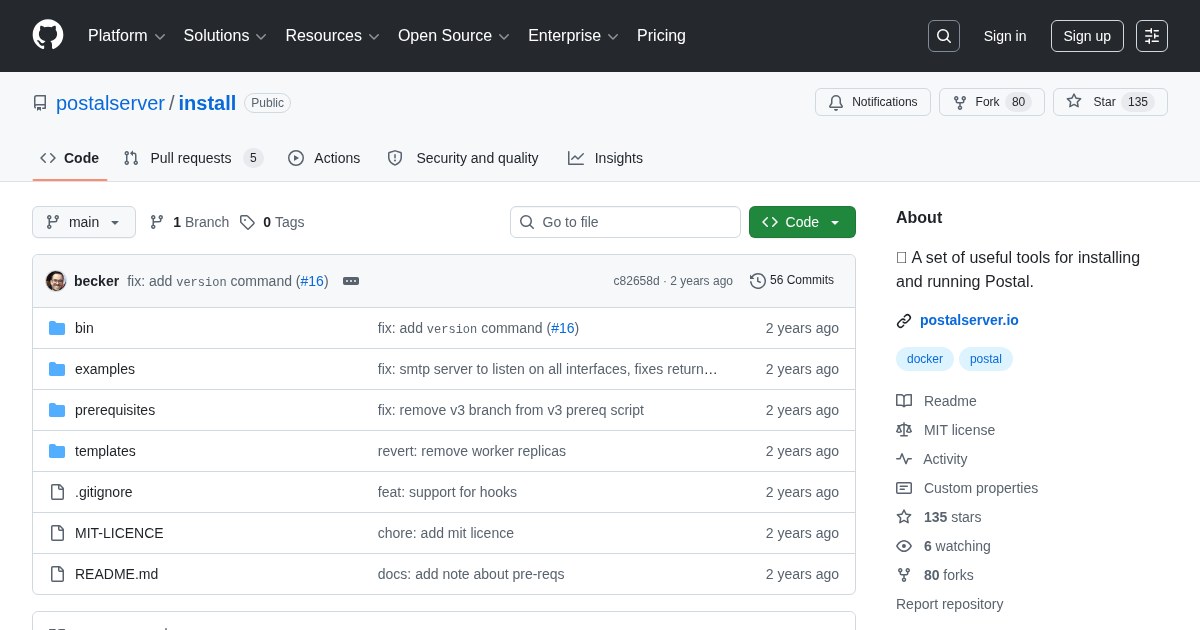Expand the commit message ellipsis button
The height and width of the screenshot is (630, 1200).
pyautogui.click(x=351, y=281)
